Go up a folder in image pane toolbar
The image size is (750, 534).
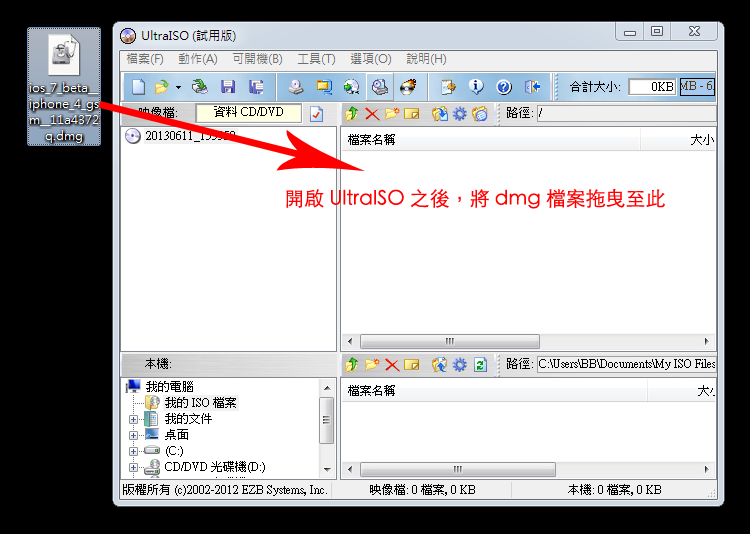pyautogui.click(x=352, y=113)
